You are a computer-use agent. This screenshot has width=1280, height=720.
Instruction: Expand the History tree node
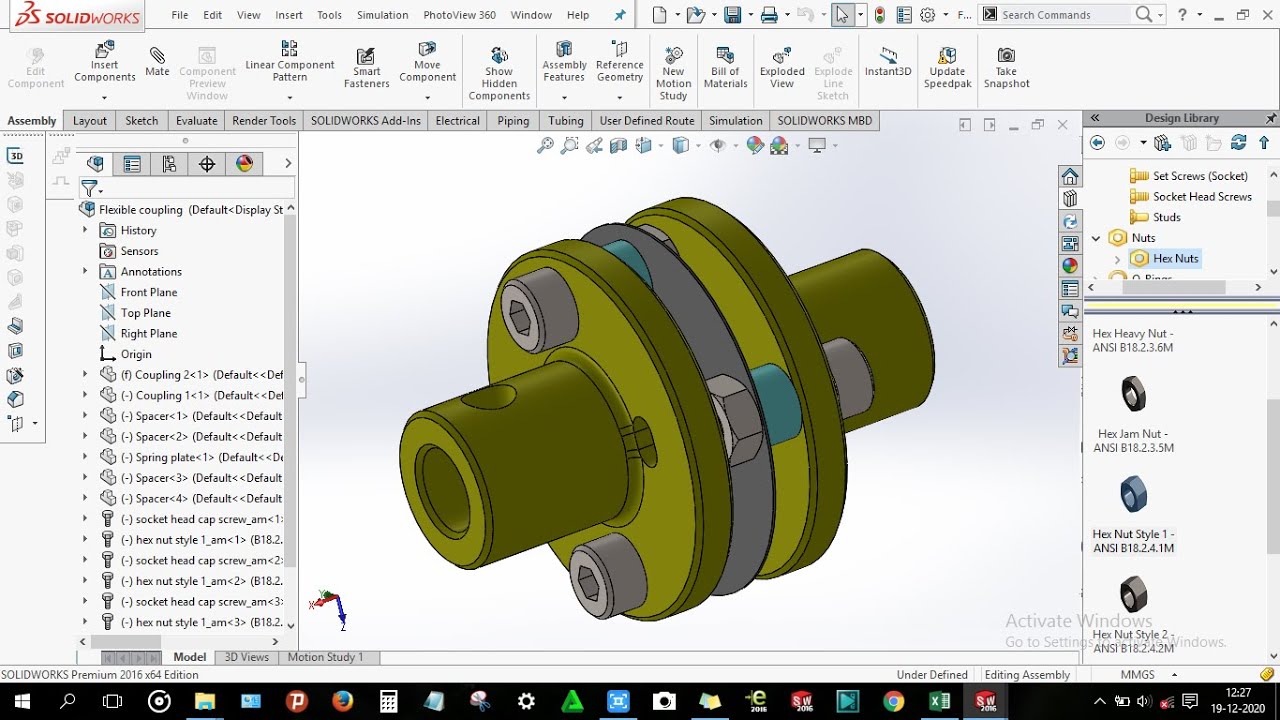click(x=85, y=230)
